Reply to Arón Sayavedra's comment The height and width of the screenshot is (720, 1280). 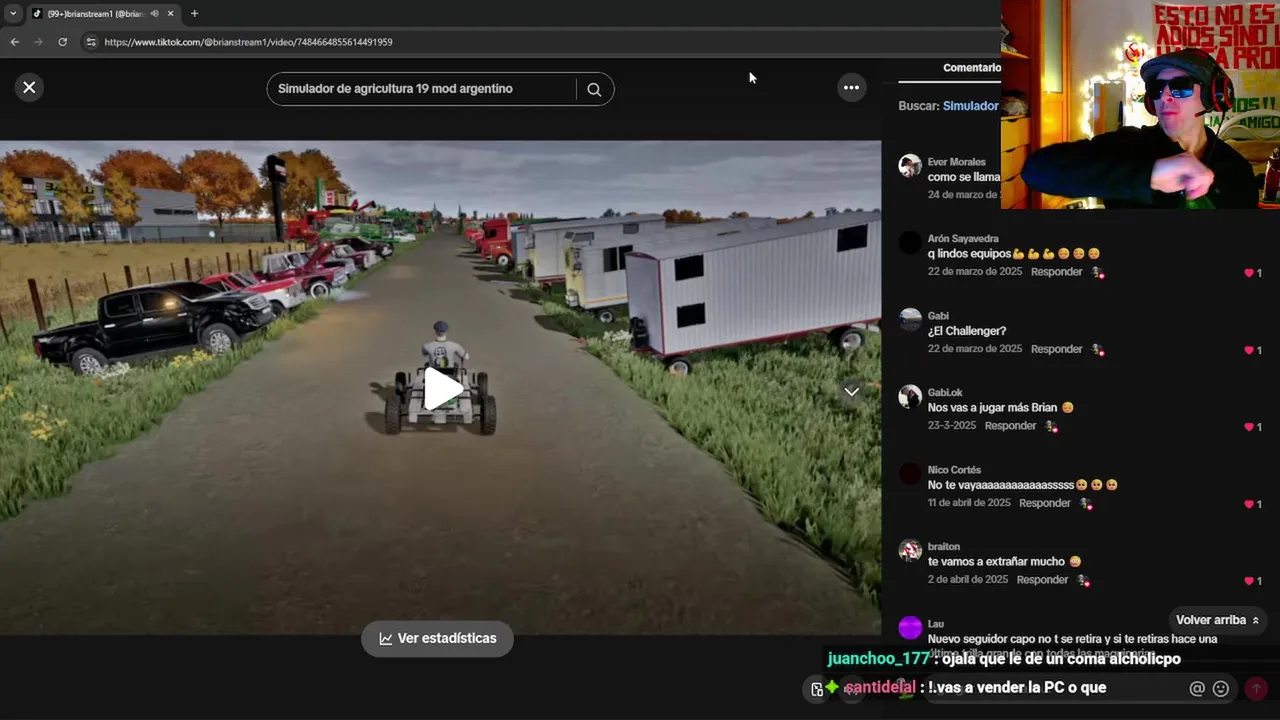click(x=1056, y=272)
